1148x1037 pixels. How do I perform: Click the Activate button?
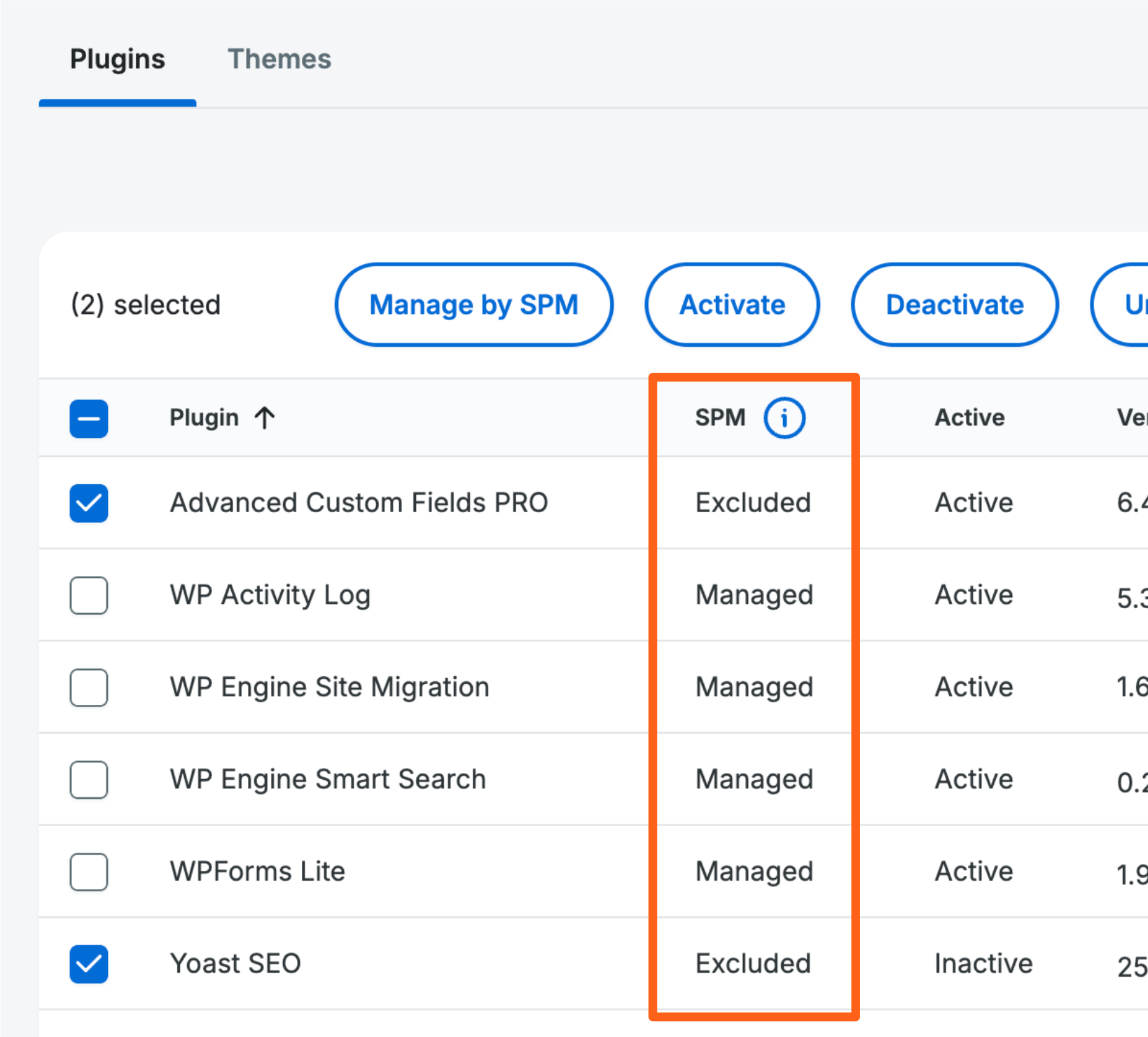[x=732, y=305]
